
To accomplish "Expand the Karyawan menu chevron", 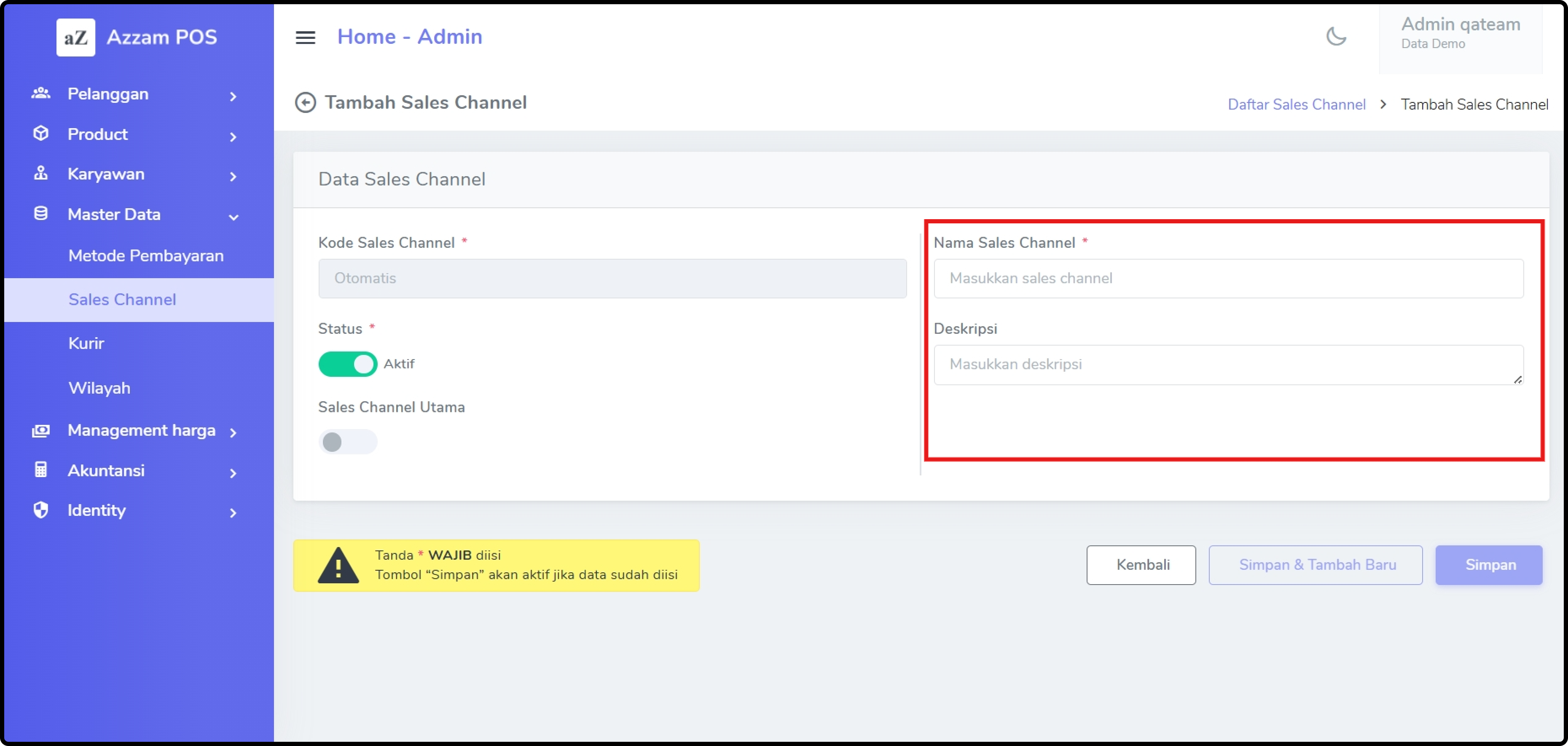I will tap(233, 177).
